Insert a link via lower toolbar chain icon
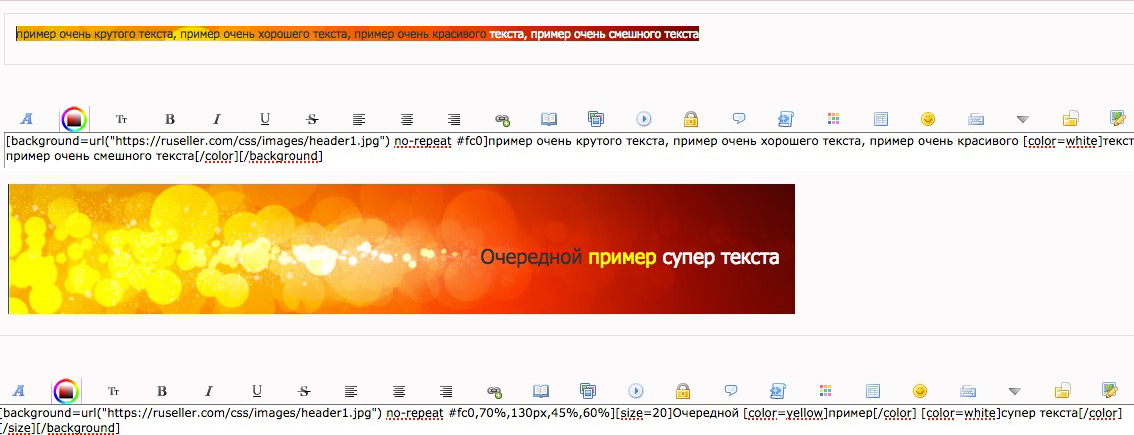 (494, 392)
